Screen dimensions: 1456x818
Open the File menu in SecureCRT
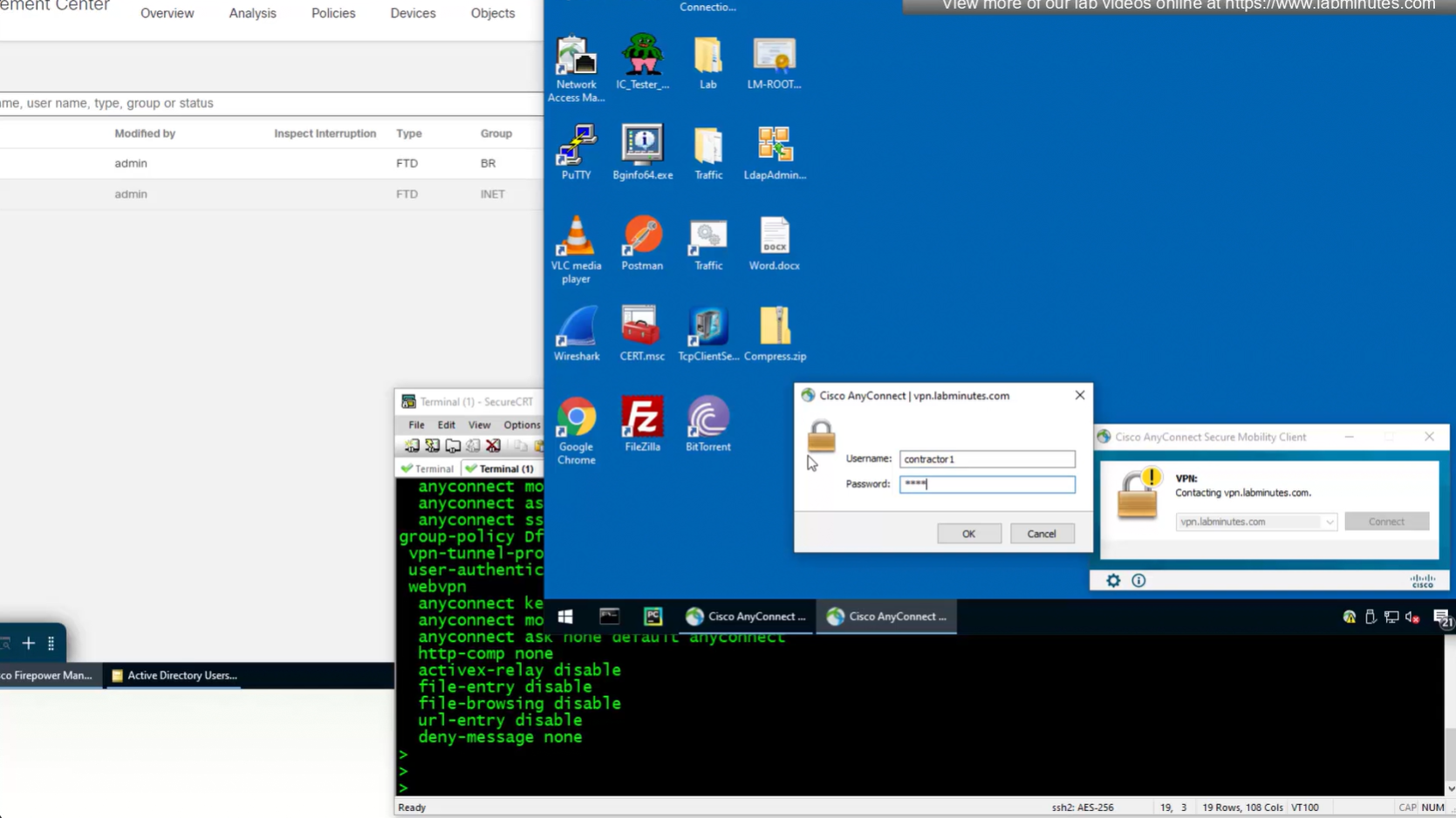click(x=416, y=425)
